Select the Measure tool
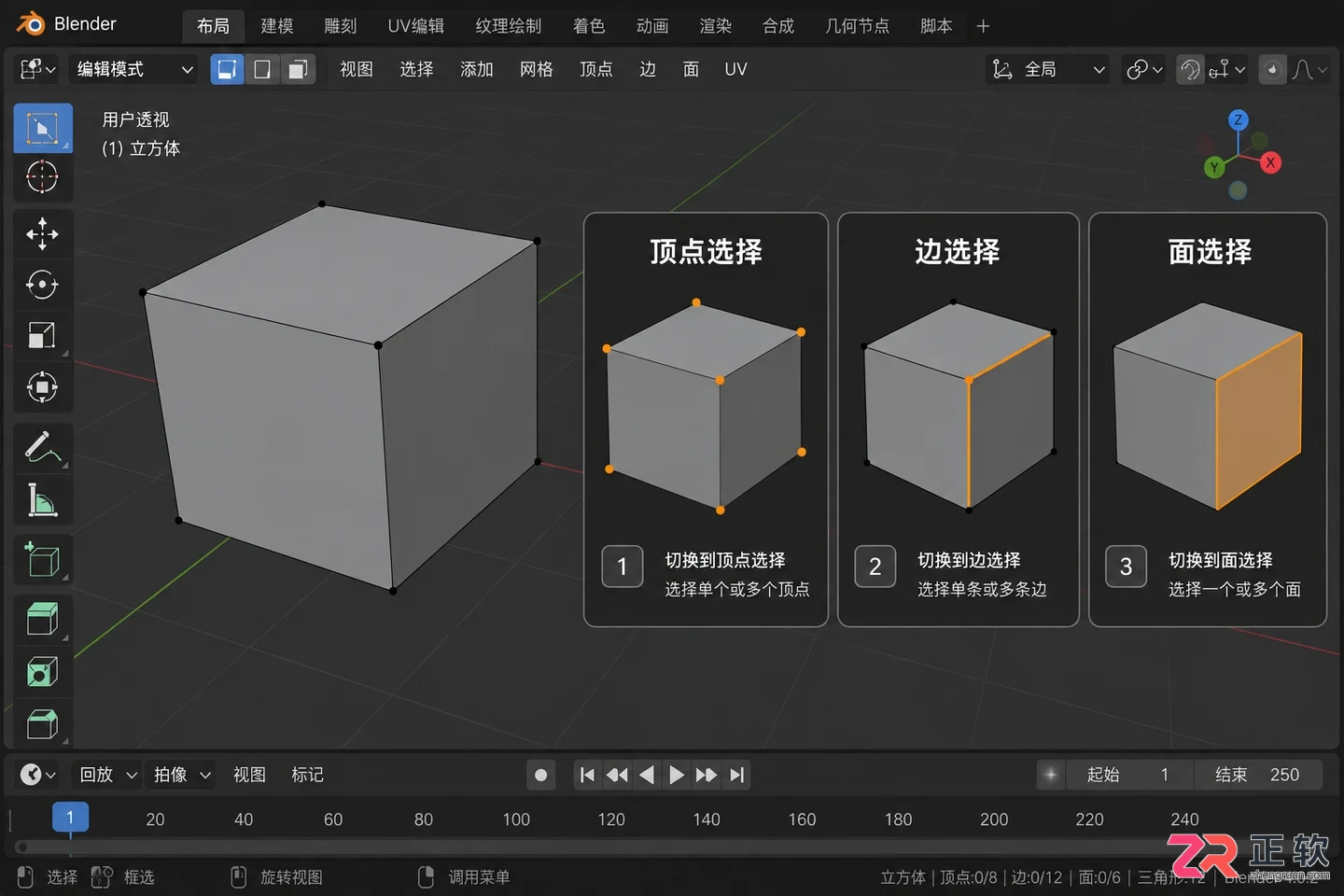This screenshot has height=896, width=1344. point(43,500)
